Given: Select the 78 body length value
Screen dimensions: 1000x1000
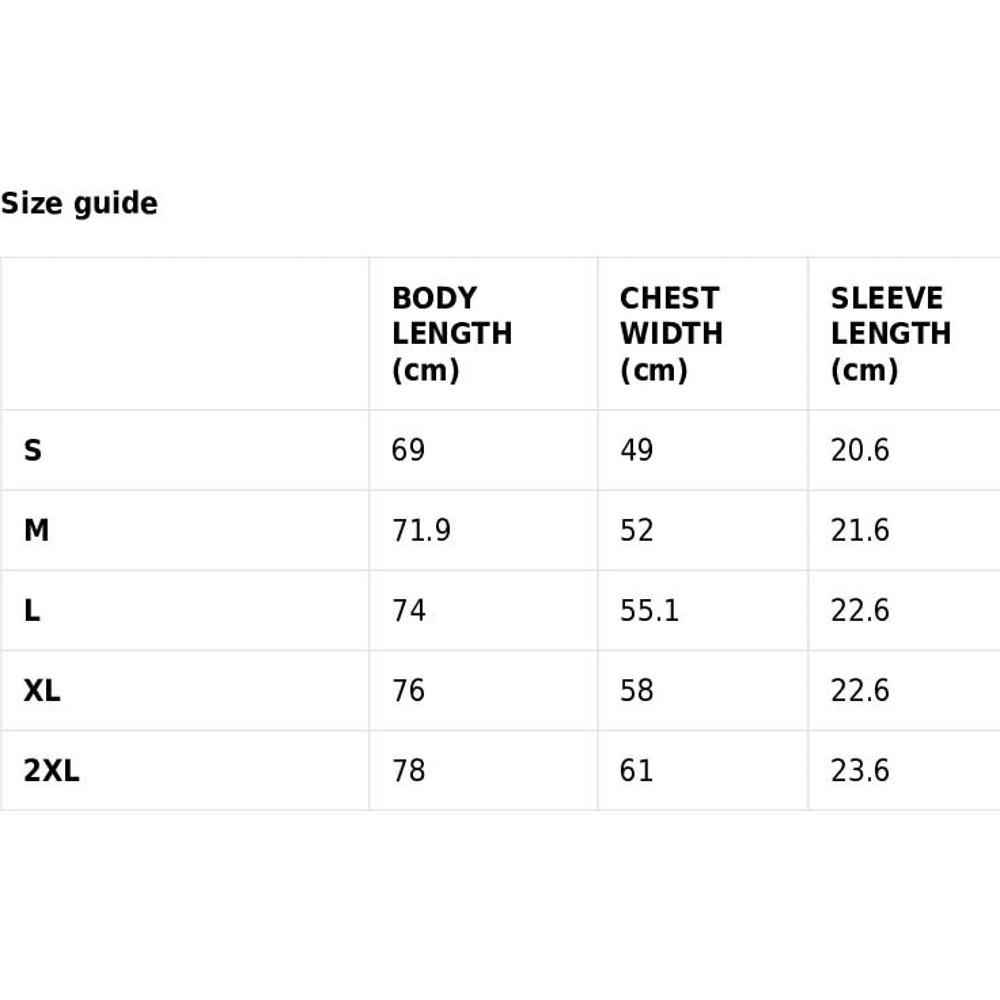Looking at the screenshot, I should (408, 771).
